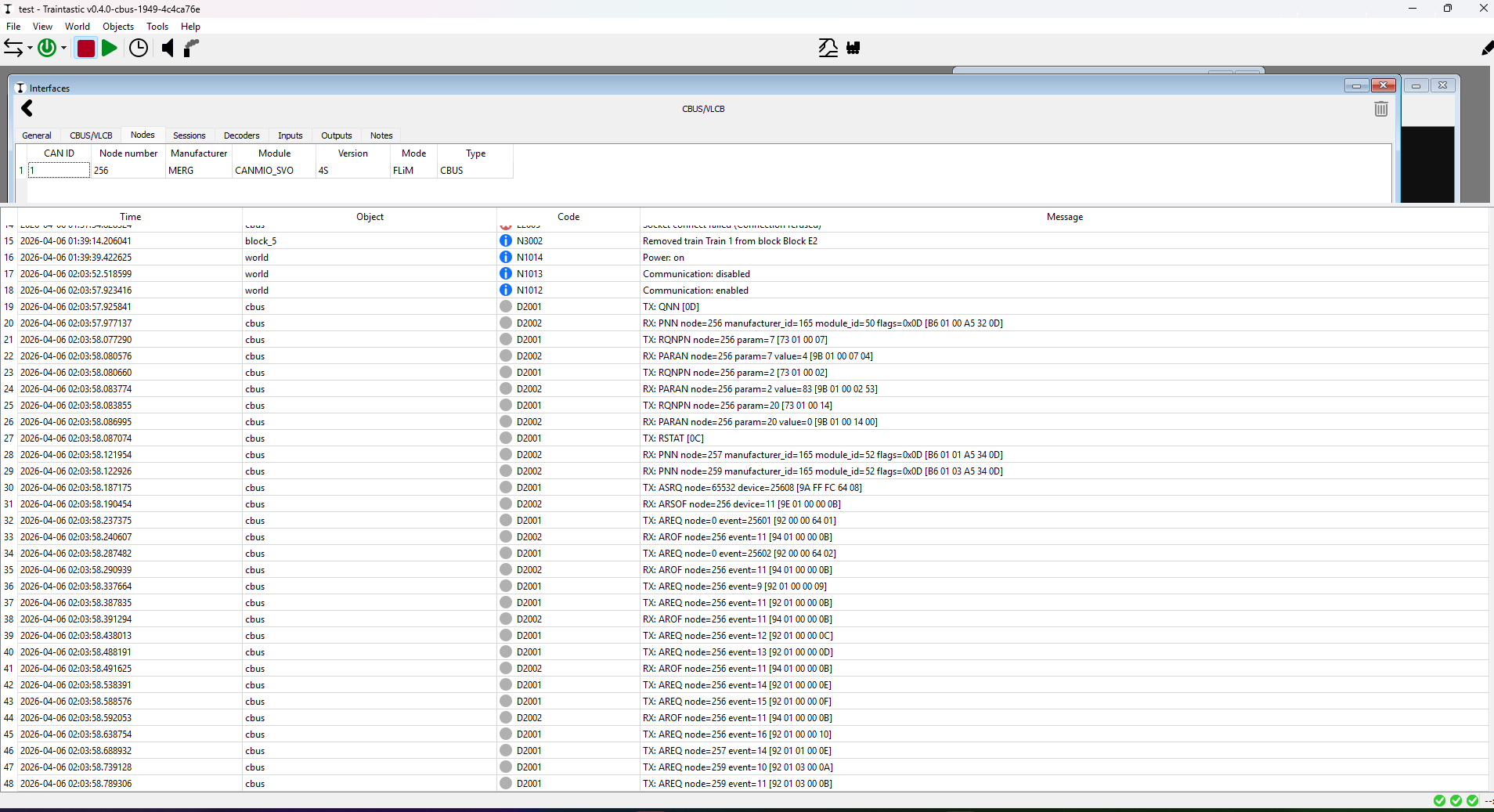1494x812 pixels.
Task: Open the trains locomotive icon
Action: coord(853,49)
